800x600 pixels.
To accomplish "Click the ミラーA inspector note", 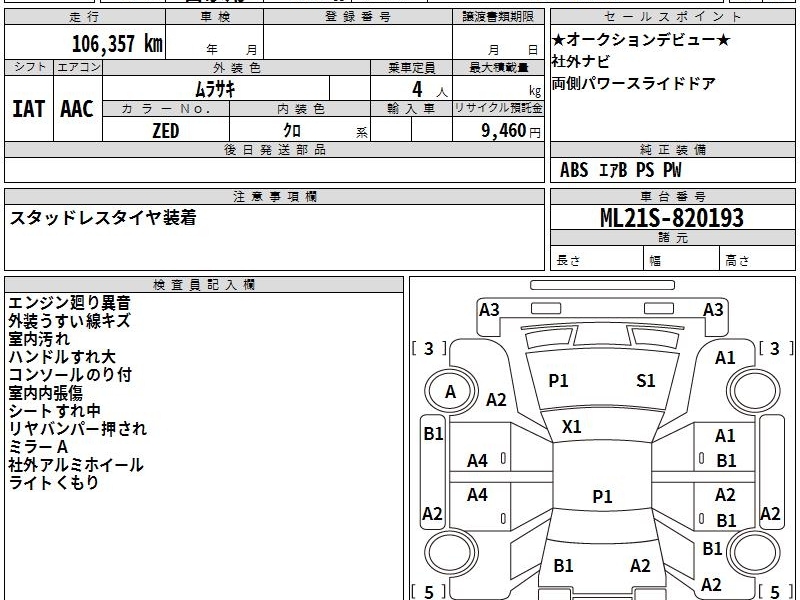I will [38, 447].
